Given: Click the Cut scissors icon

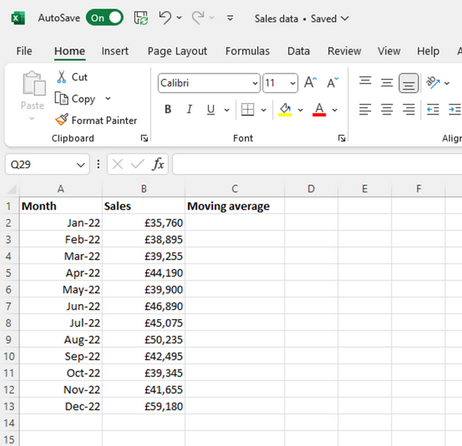Looking at the screenshot, I should tap(61, 77).
